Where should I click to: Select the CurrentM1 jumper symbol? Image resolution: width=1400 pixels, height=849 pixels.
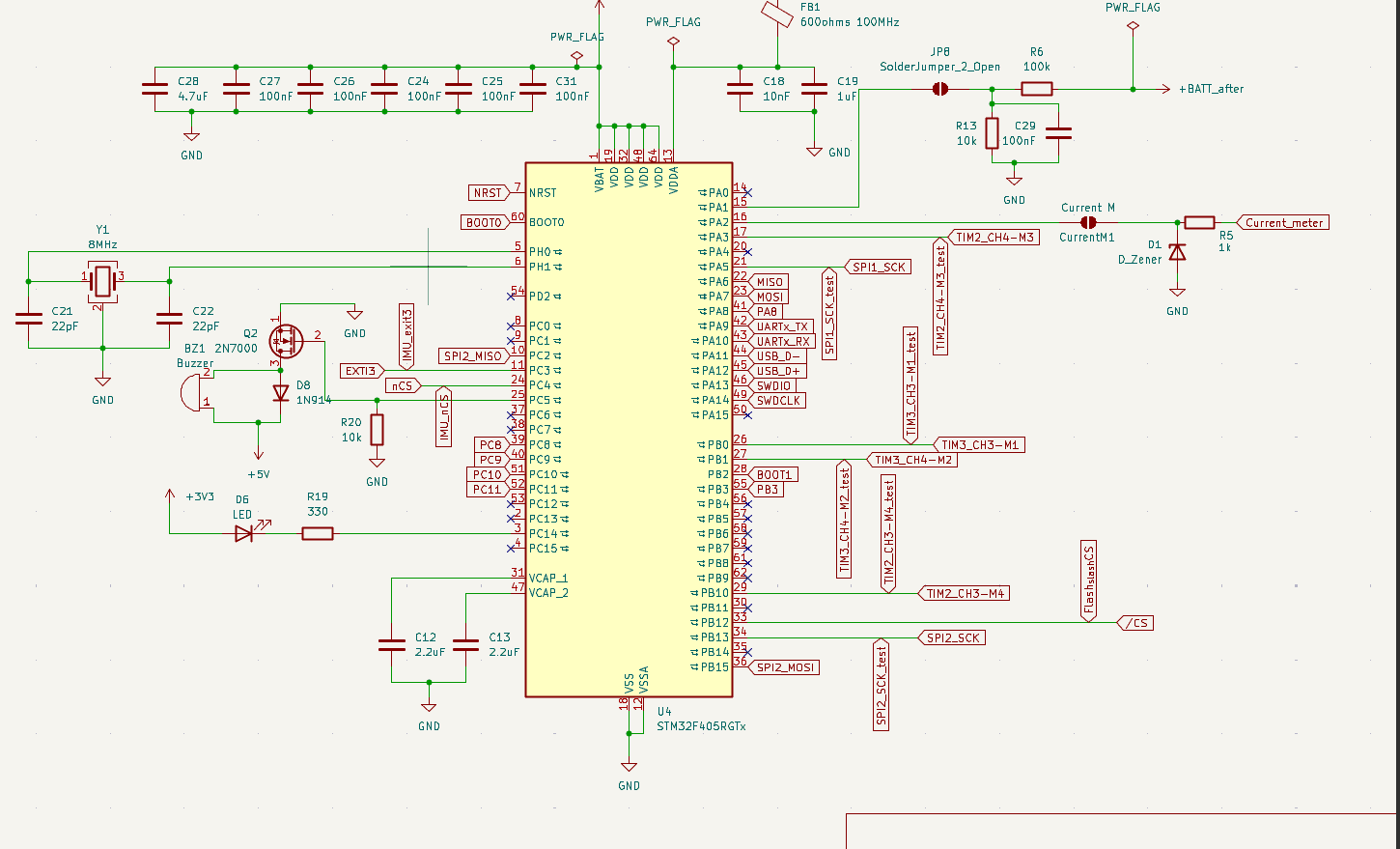point(1088,222)
